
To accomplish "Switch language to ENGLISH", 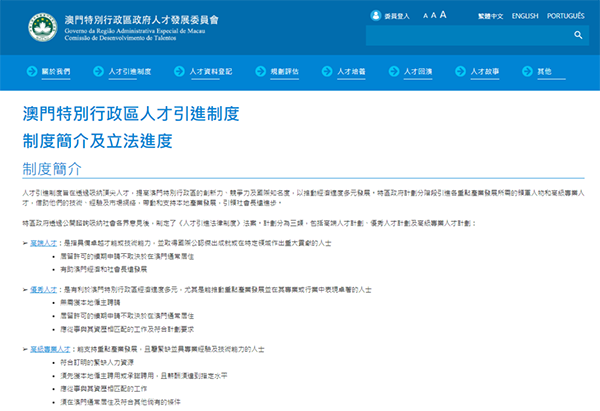I will (x=525, y=16).
